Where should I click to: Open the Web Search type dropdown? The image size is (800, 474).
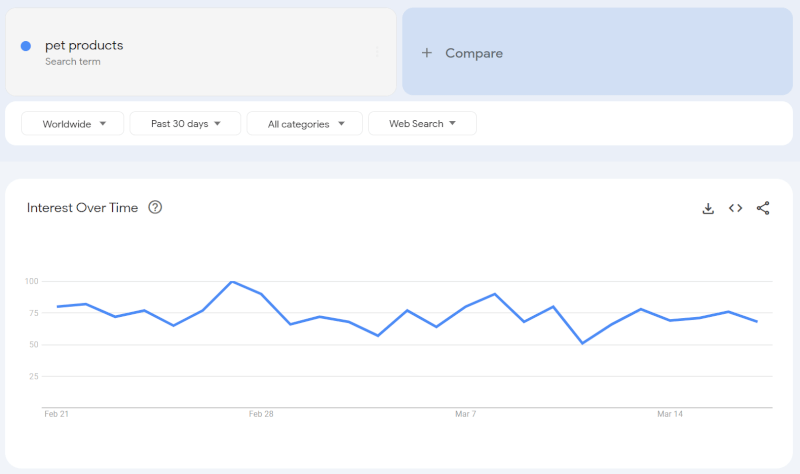tap(422, 123)
